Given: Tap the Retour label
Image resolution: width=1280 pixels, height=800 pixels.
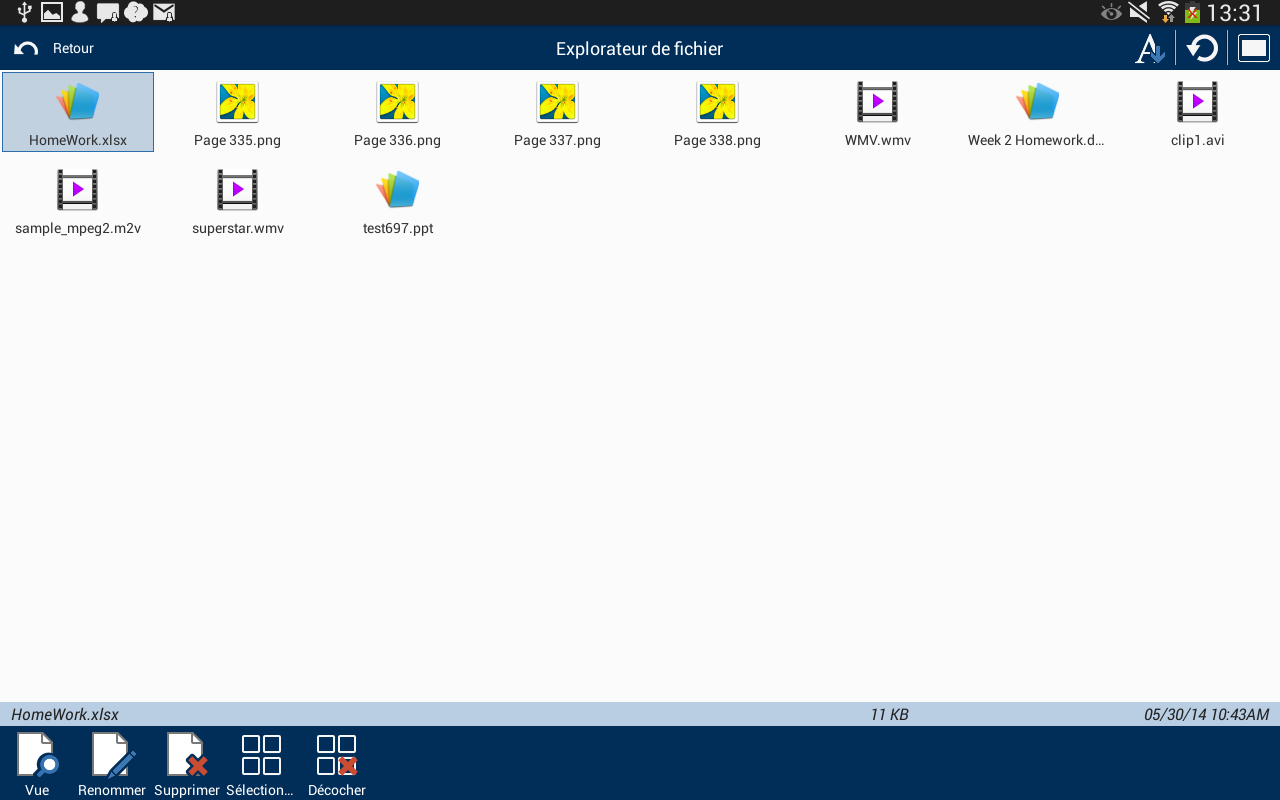Looking at the screenshot, I should point(73,47).
